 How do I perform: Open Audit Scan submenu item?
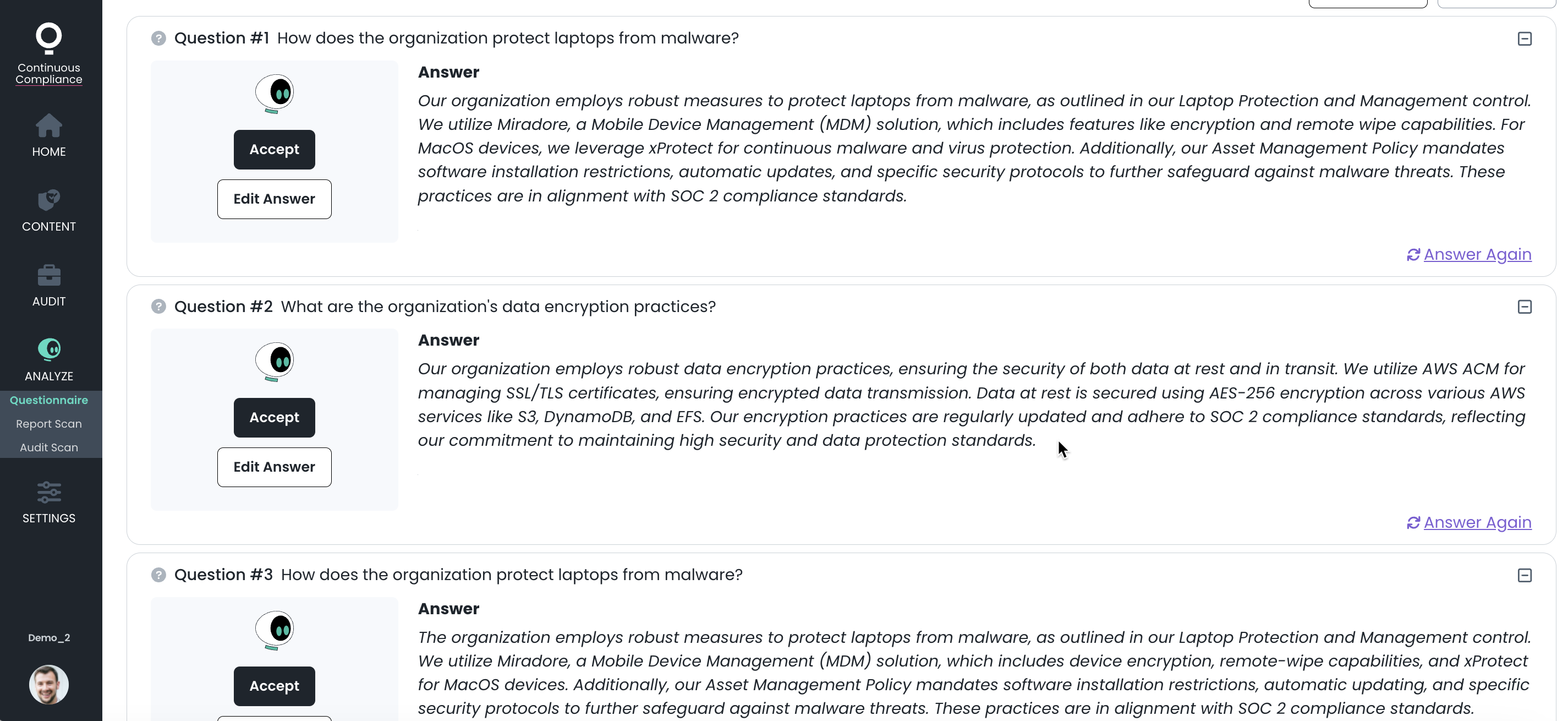coord(49,447)
